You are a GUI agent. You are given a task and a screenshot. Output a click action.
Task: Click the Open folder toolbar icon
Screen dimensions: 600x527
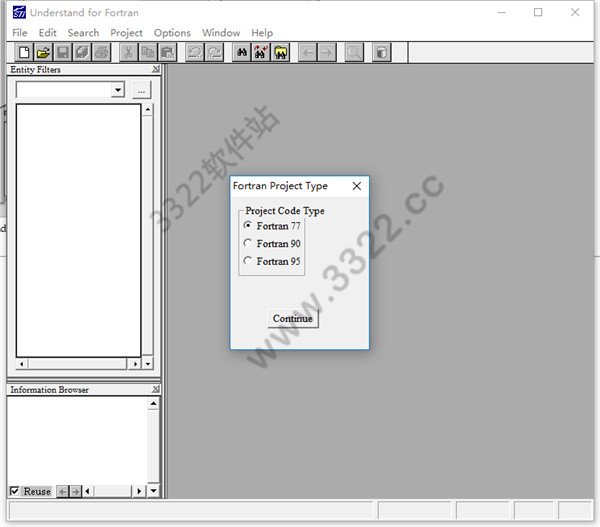click(x=44, y=52)
